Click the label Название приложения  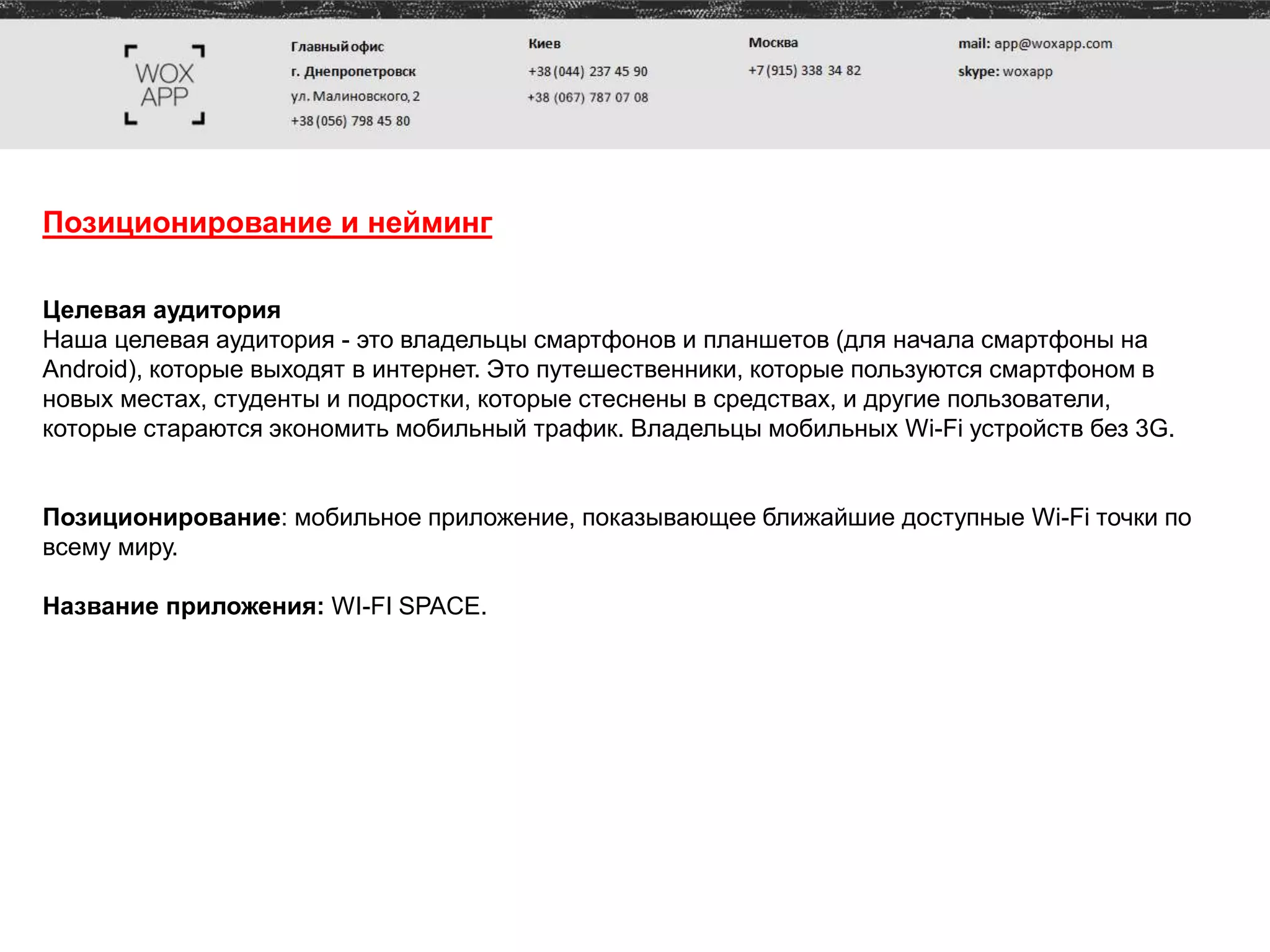(183, 606)
